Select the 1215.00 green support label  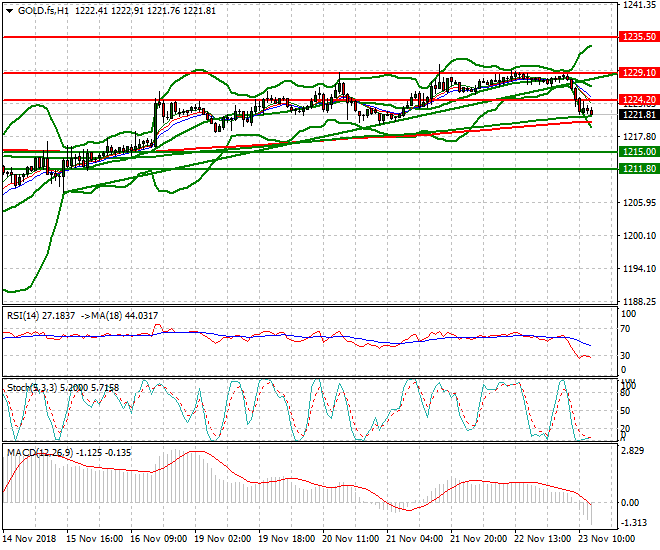coord(639,152)
